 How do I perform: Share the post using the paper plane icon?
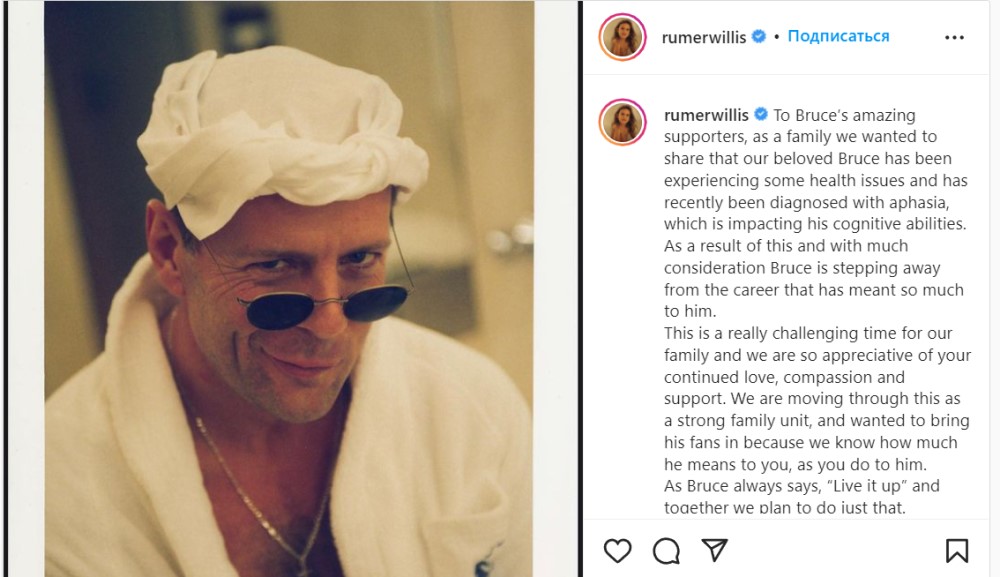pos(714,550)
